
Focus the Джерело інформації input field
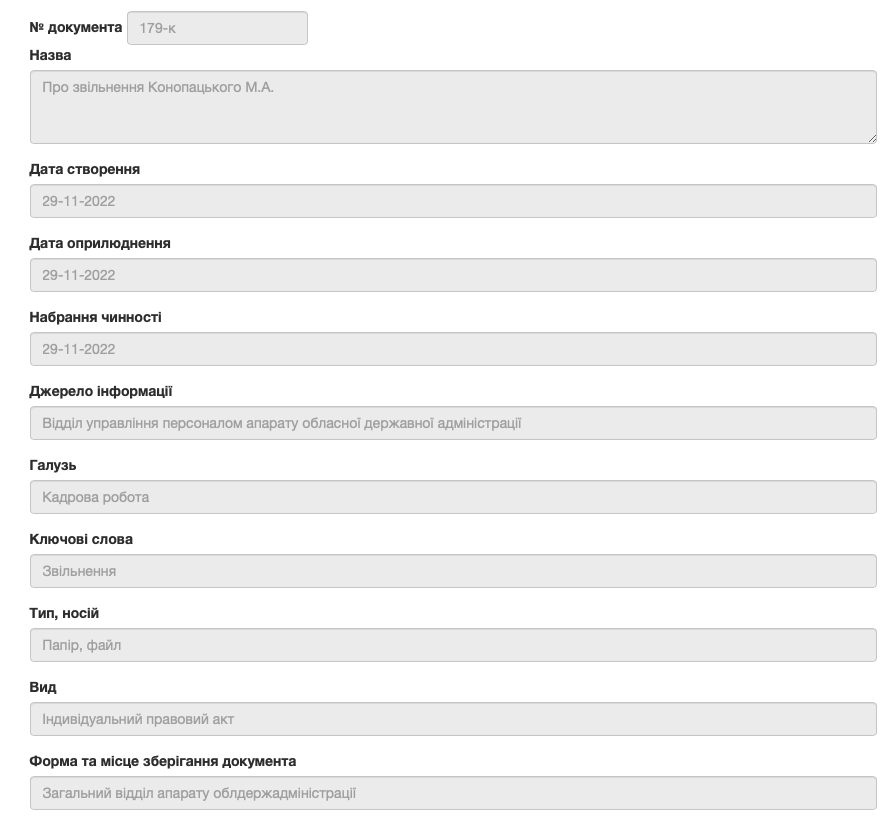click(453, 423)
